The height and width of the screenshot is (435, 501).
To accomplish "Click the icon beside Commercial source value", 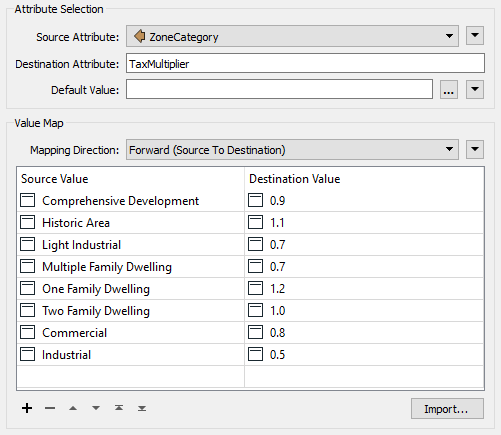I will pyautogui.click(x=27, y=332).
